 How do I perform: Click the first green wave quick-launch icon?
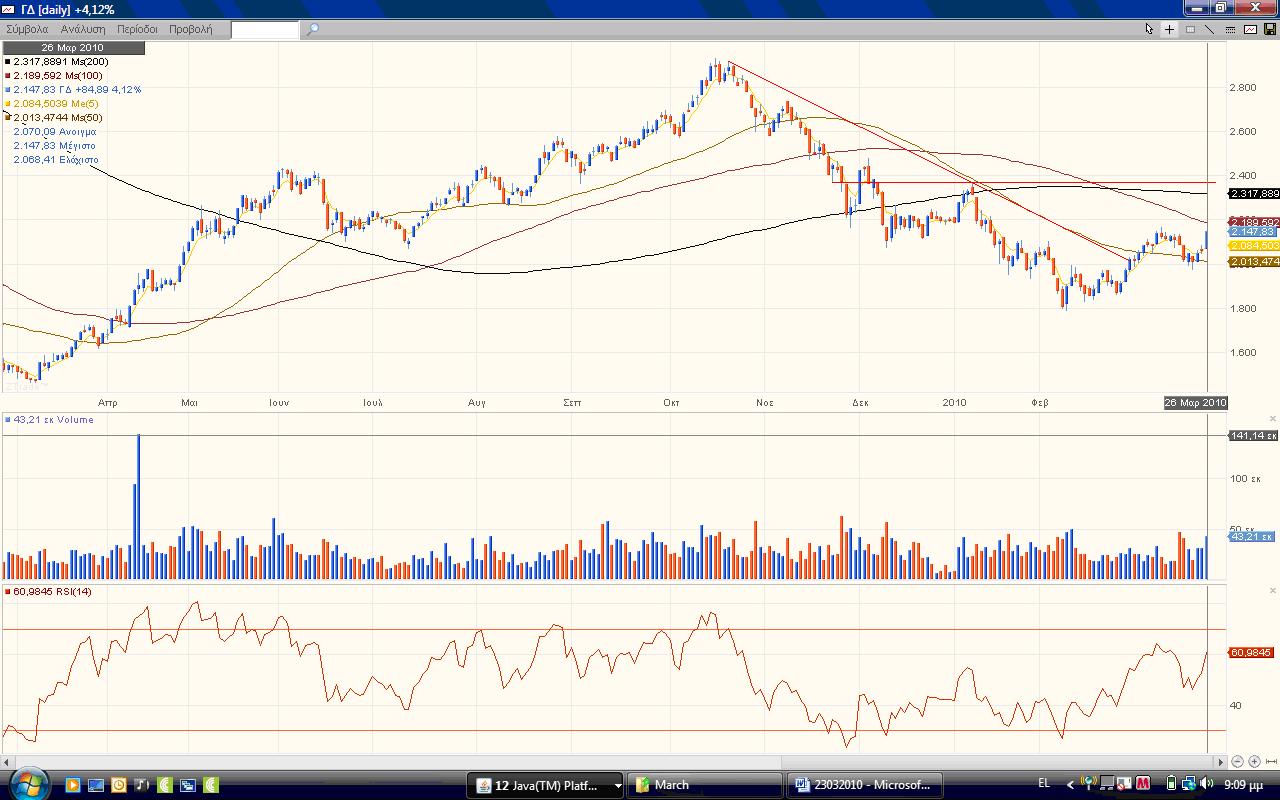(x=164, y=785)
